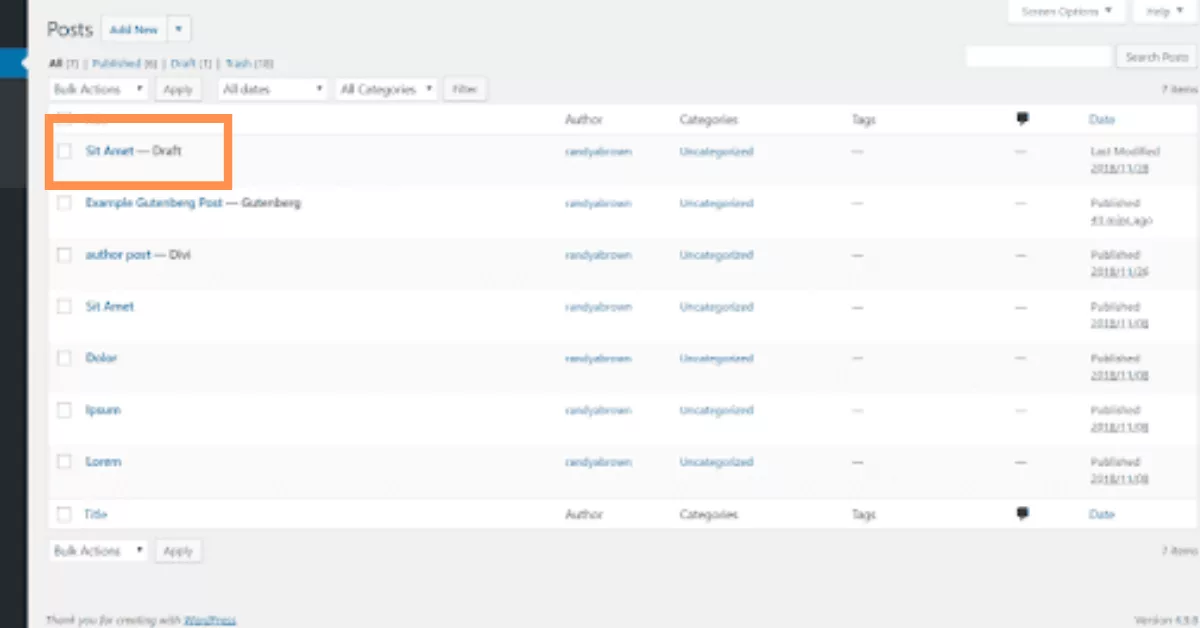Click the Filter button

click(464, 89)
